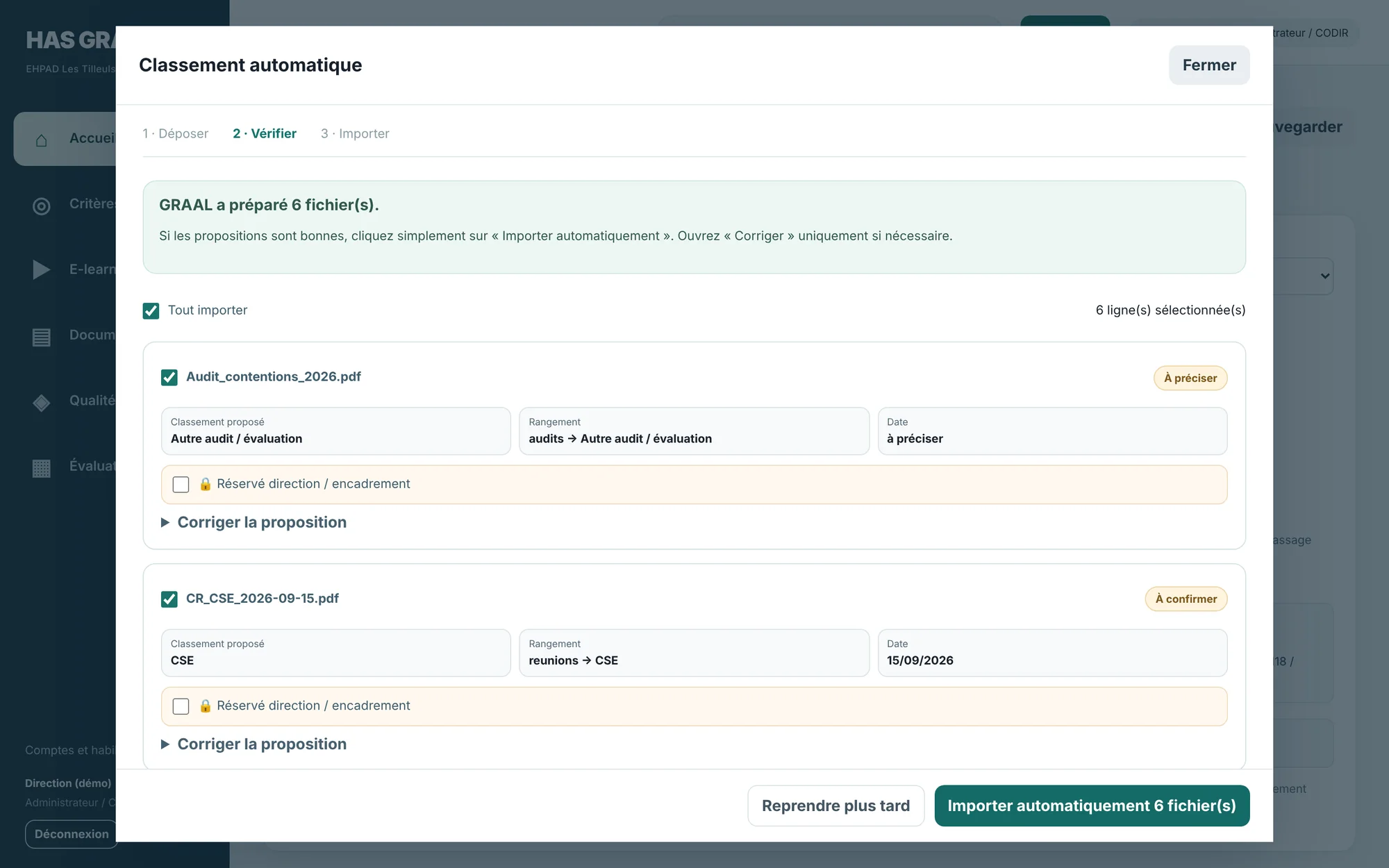Close the dialog with Fermer

(x=1209, y=65)
